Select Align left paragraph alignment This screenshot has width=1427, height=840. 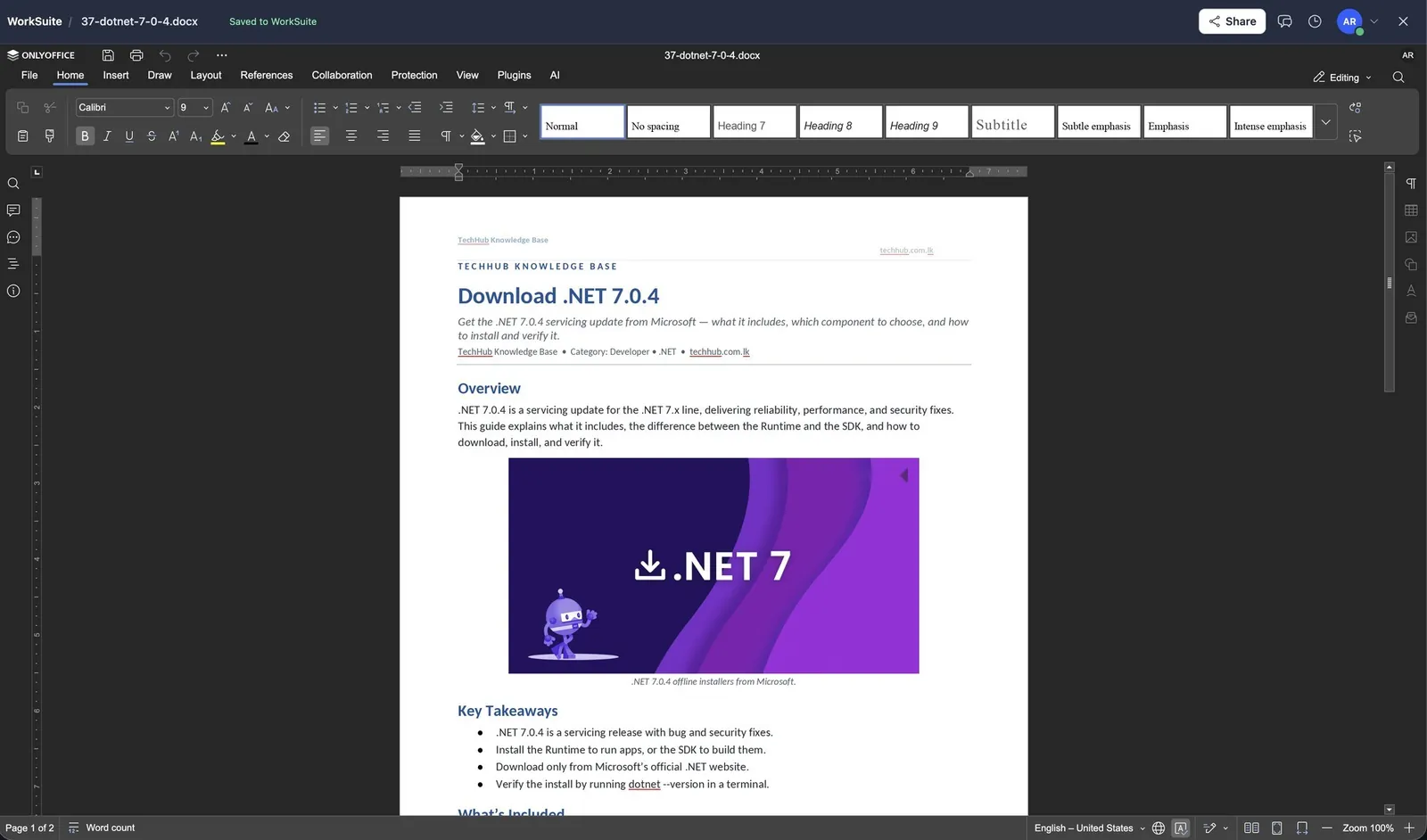(319, 136)
